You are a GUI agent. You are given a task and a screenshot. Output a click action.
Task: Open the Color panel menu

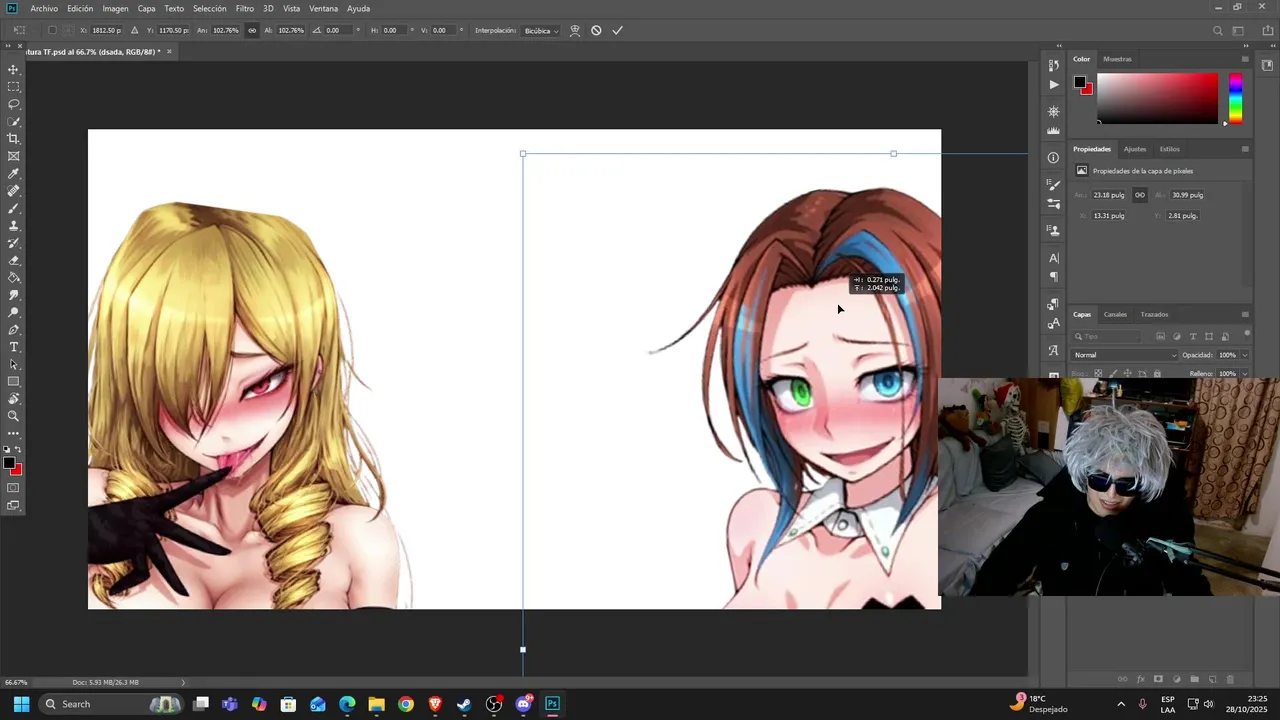(x=1245, y=59)
